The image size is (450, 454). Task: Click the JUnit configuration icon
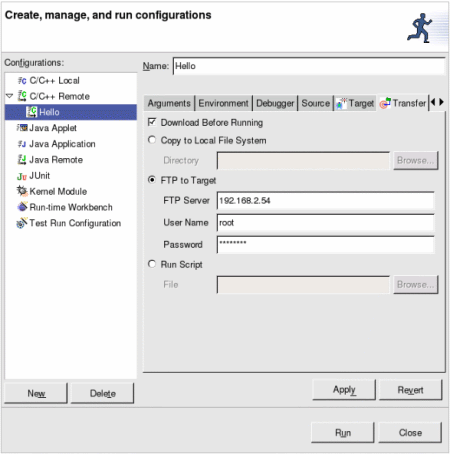tap(22, 176)
